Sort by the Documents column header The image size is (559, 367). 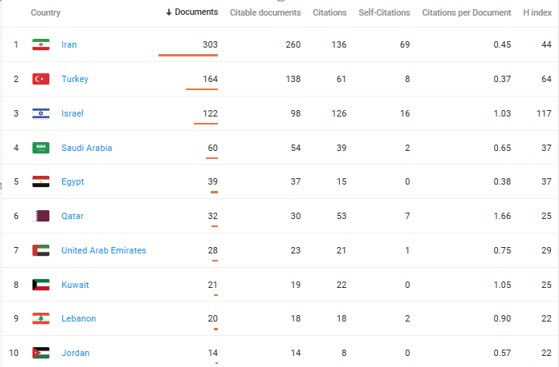[x=192, y=12]
